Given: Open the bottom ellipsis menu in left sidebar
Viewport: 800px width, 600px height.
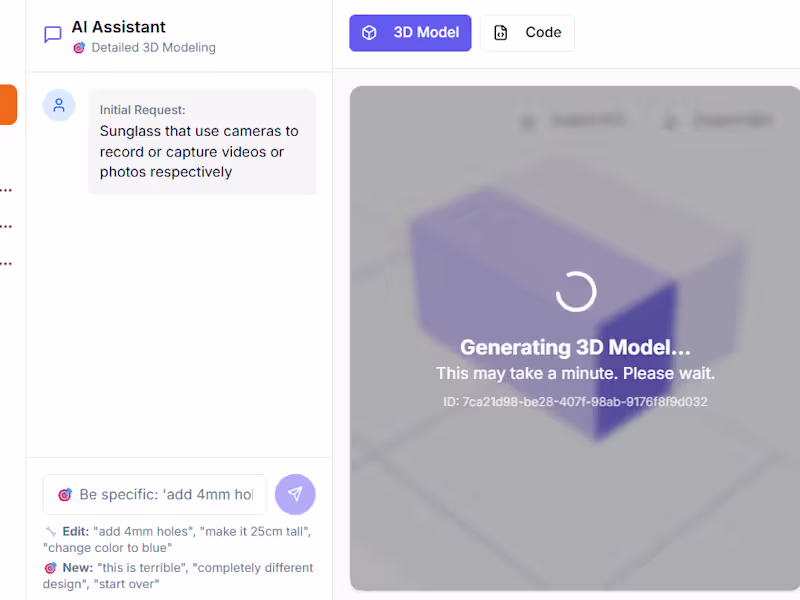Looking at the screenshot, I should [6, 265].
